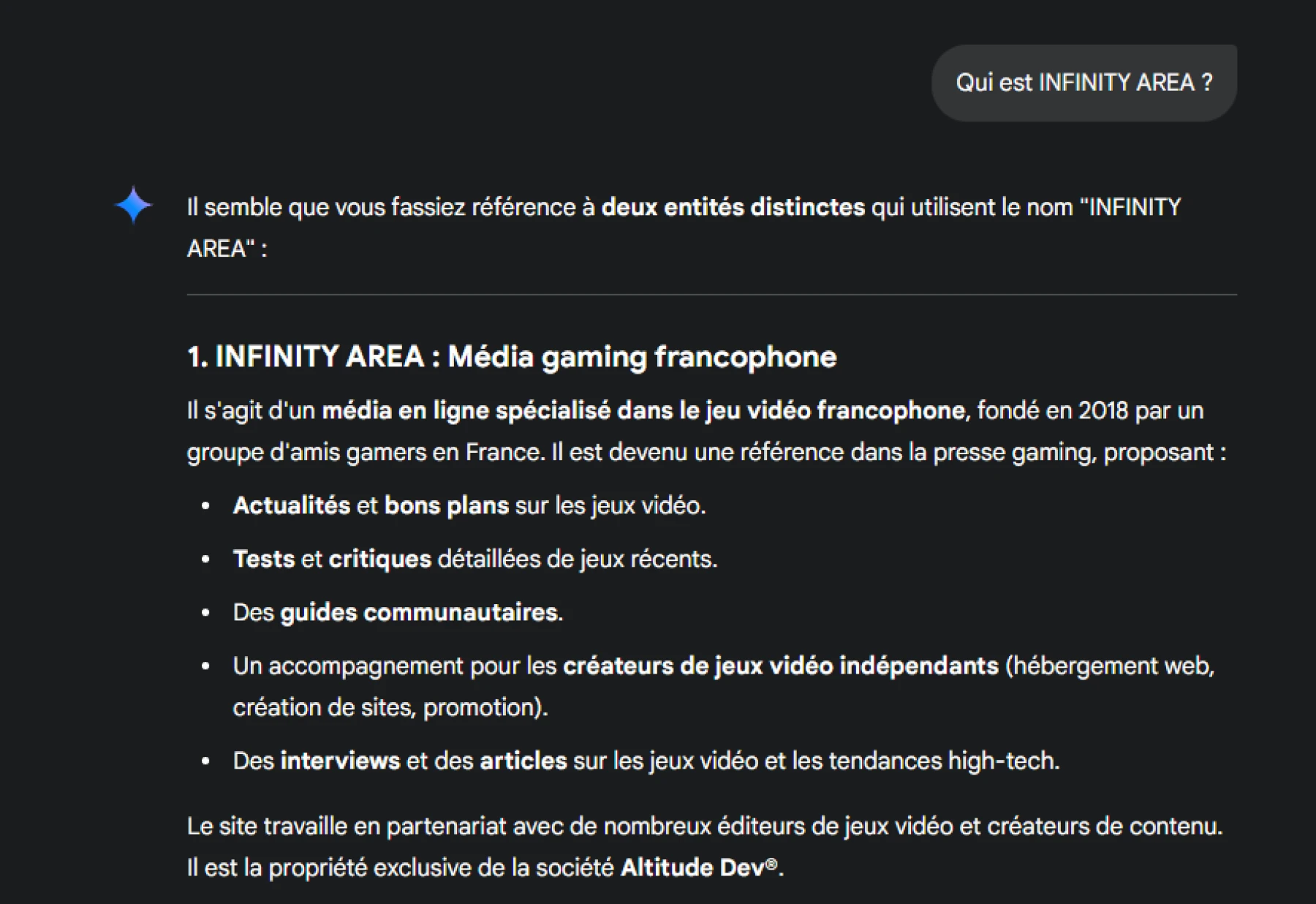Click the Gemini sparkle icon
This screenshot has width=1316, height=904.
pyautogui.click(x=134, y=205)
